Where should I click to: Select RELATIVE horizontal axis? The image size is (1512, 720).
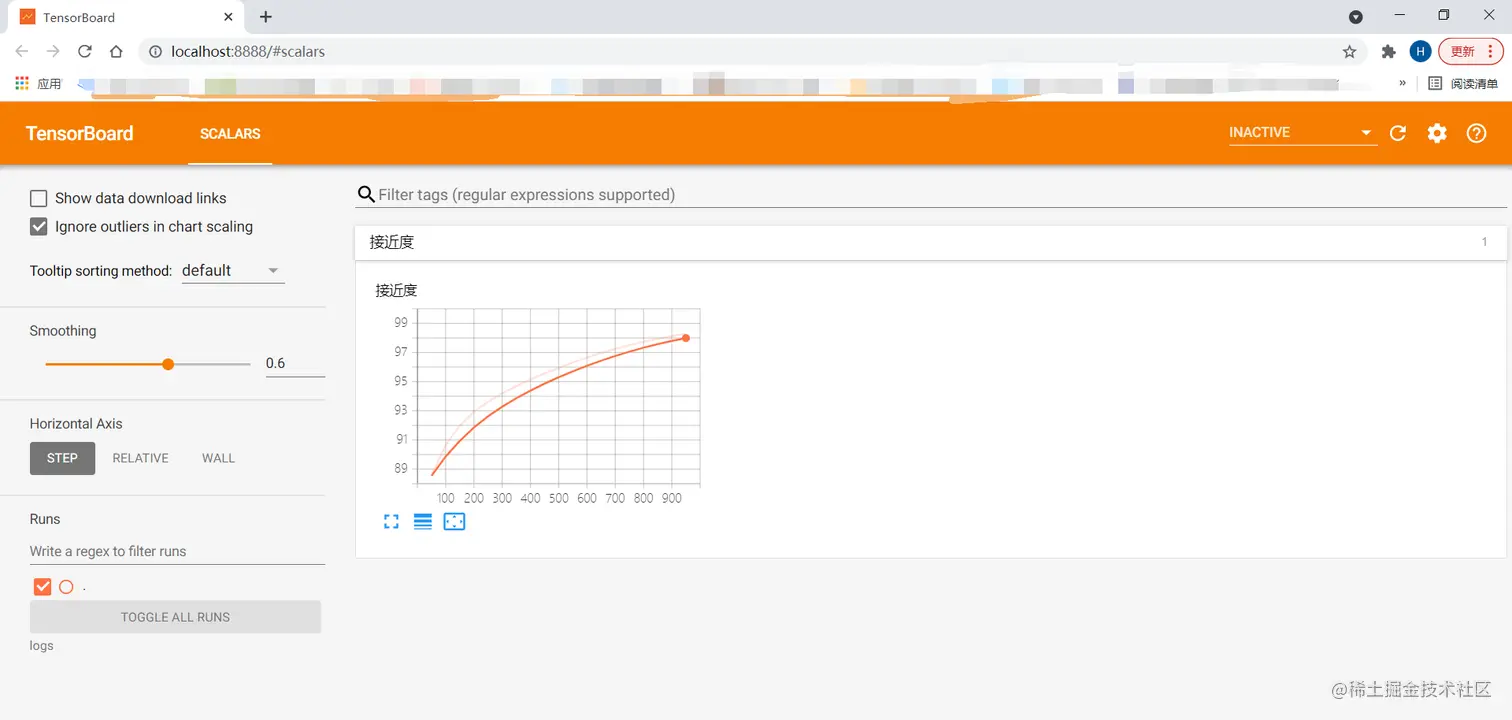pos(140,458)
